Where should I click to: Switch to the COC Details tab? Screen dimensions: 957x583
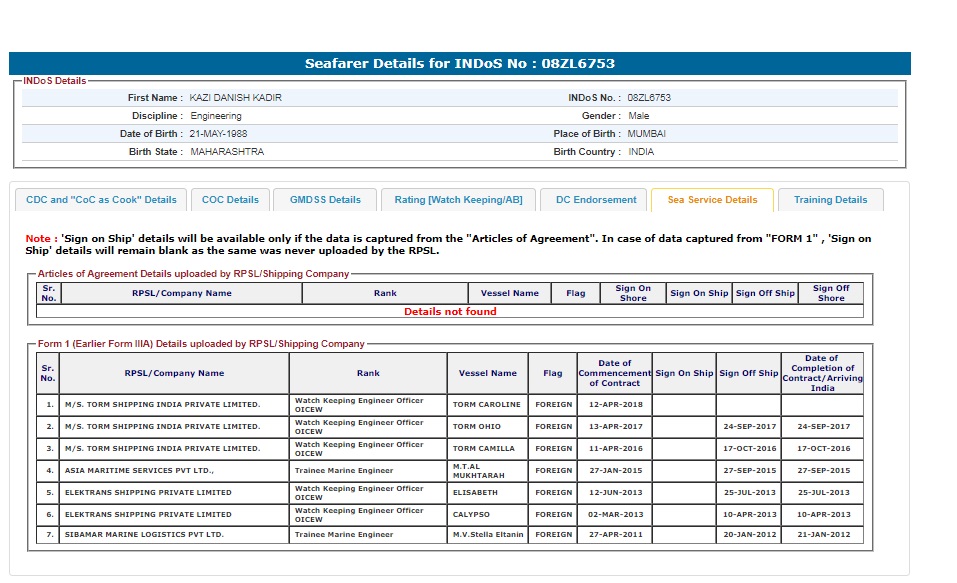point(230,200)
